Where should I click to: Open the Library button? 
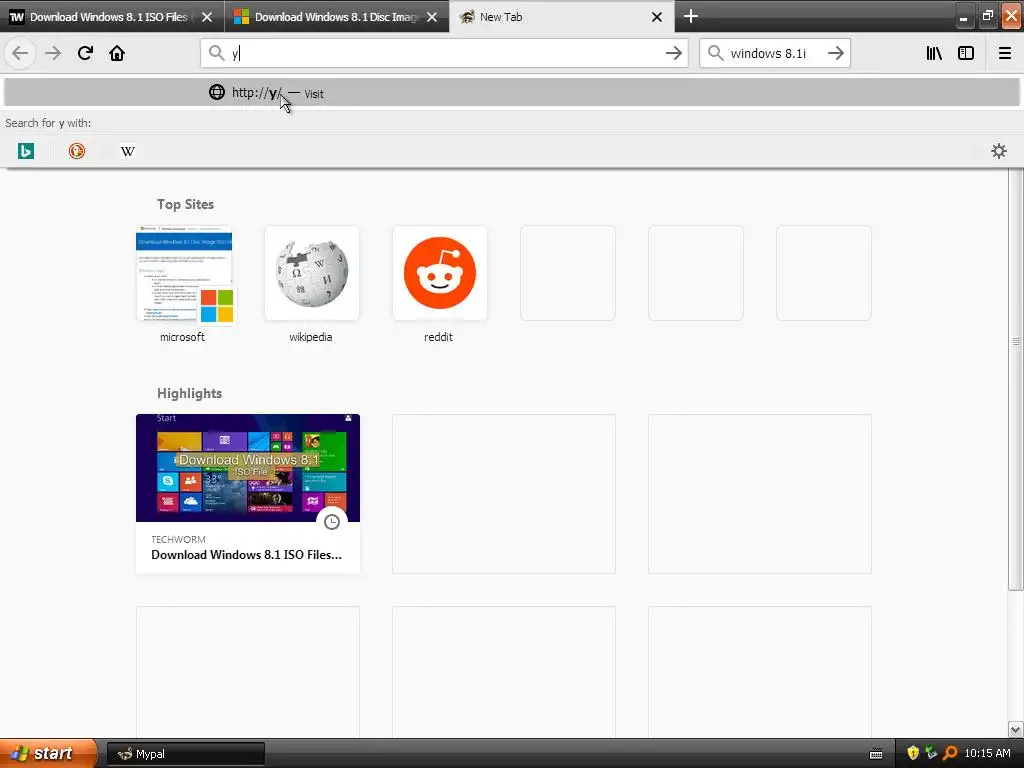point(934,53)
